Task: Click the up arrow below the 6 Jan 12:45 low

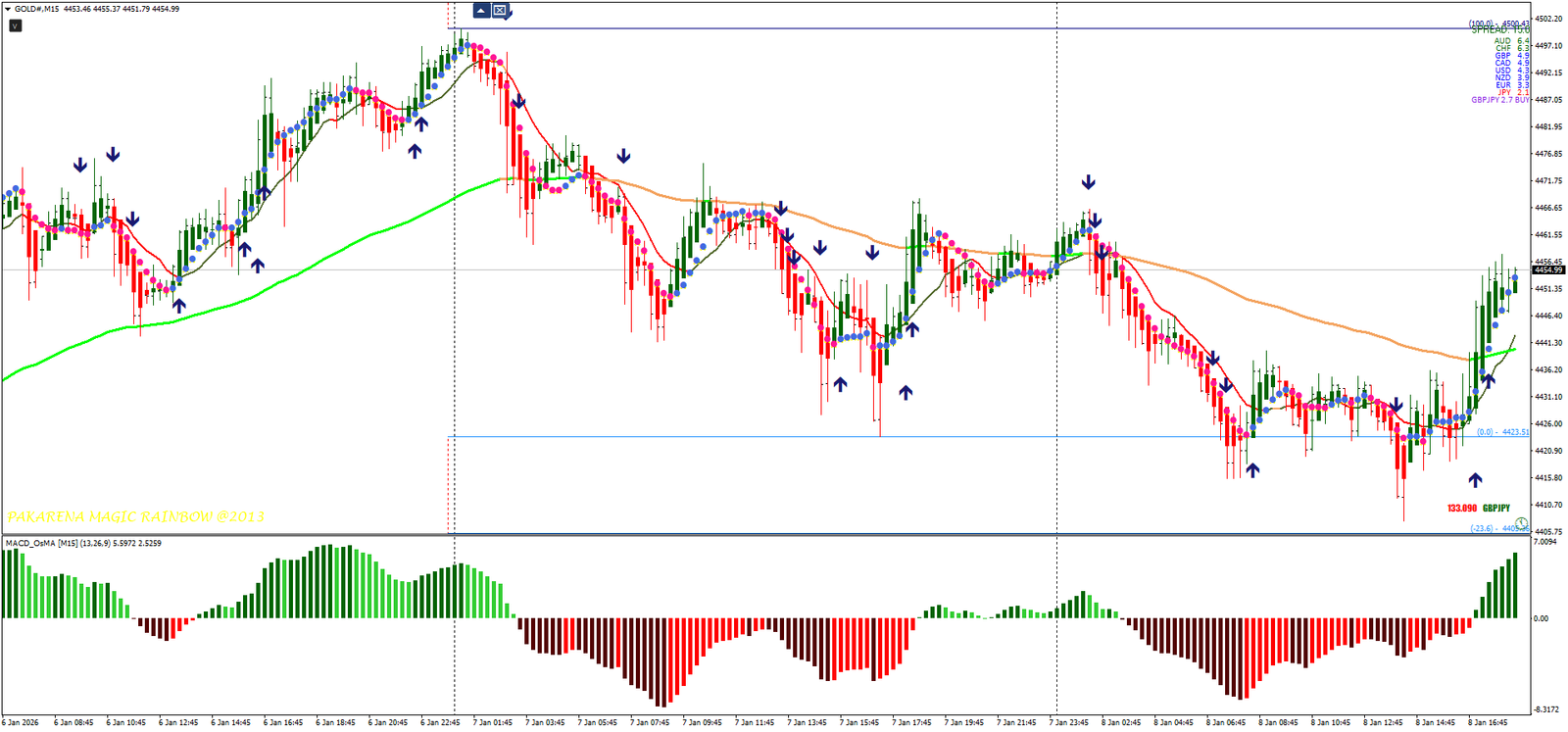Action: click(179, 306)
